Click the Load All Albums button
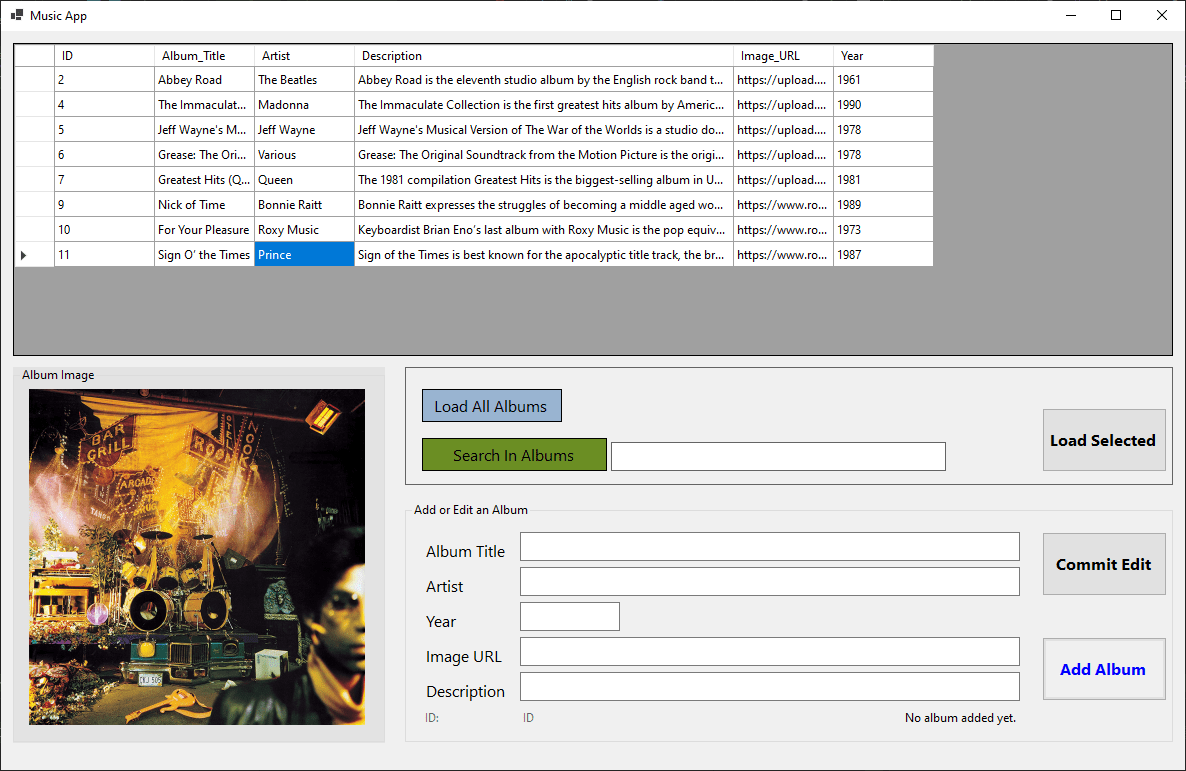1186x771 pixels. [x=492, y=406]
